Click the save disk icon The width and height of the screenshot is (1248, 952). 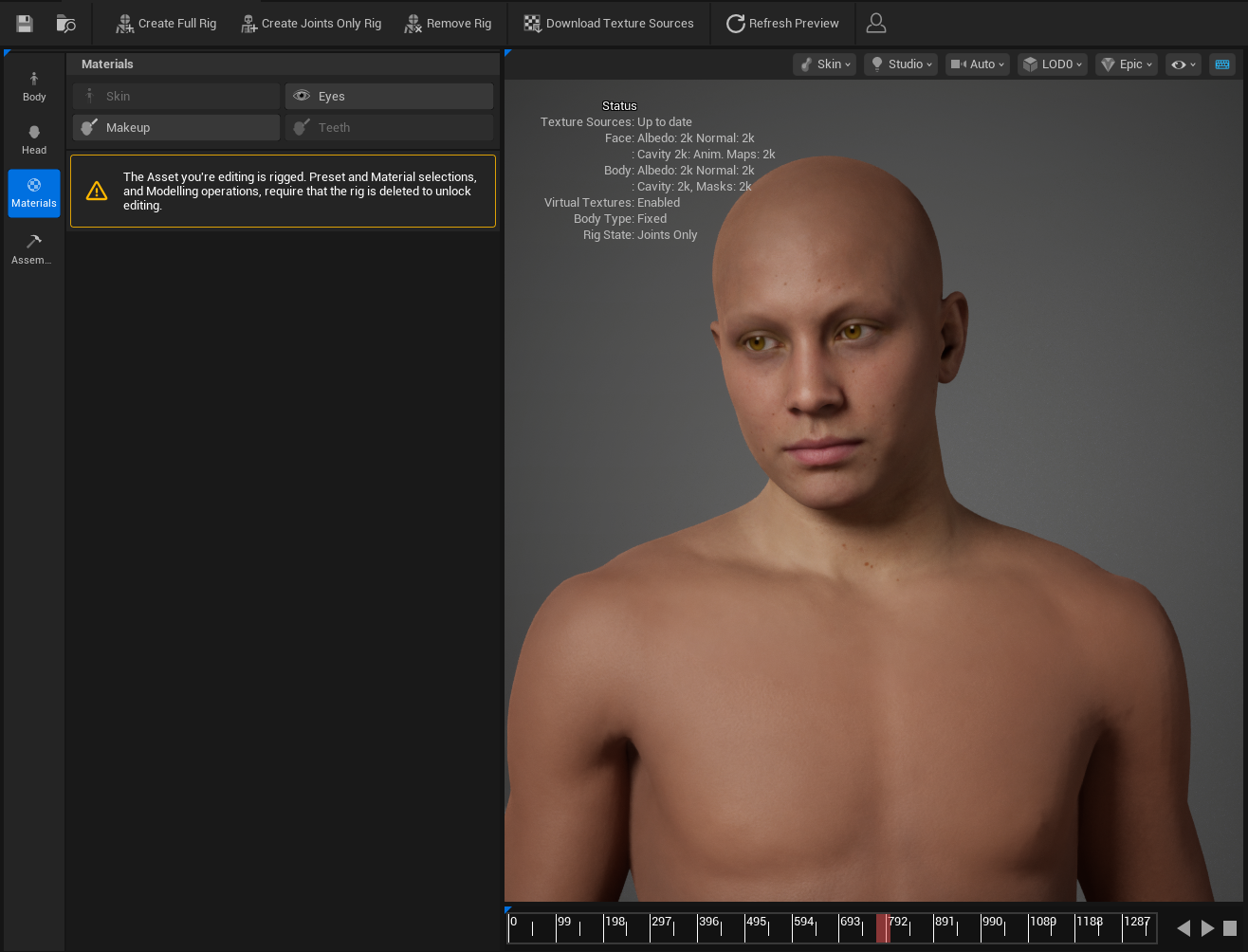click(x=25, y=24)
